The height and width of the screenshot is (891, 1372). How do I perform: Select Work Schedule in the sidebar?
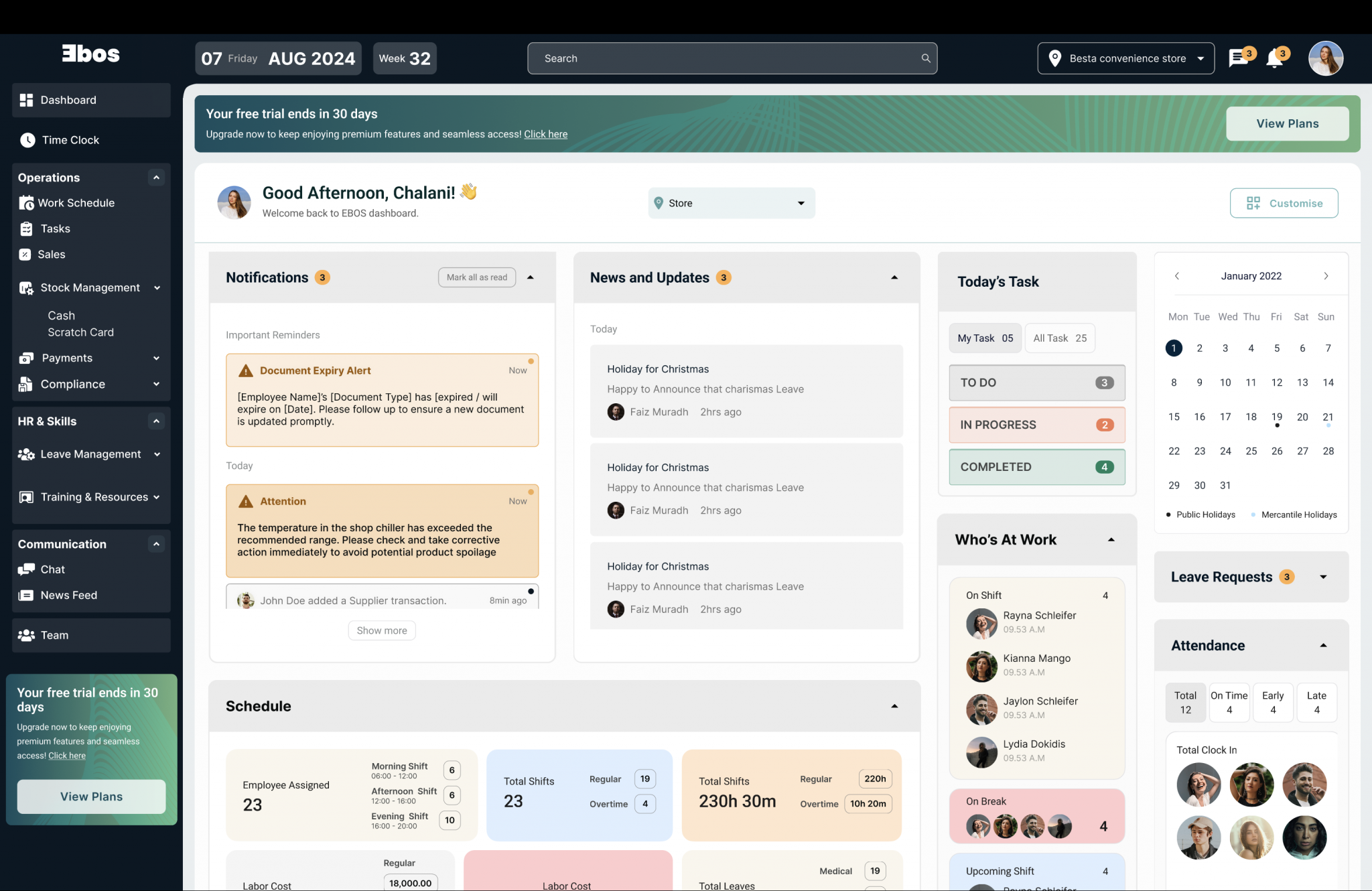[x=76, y=202]
